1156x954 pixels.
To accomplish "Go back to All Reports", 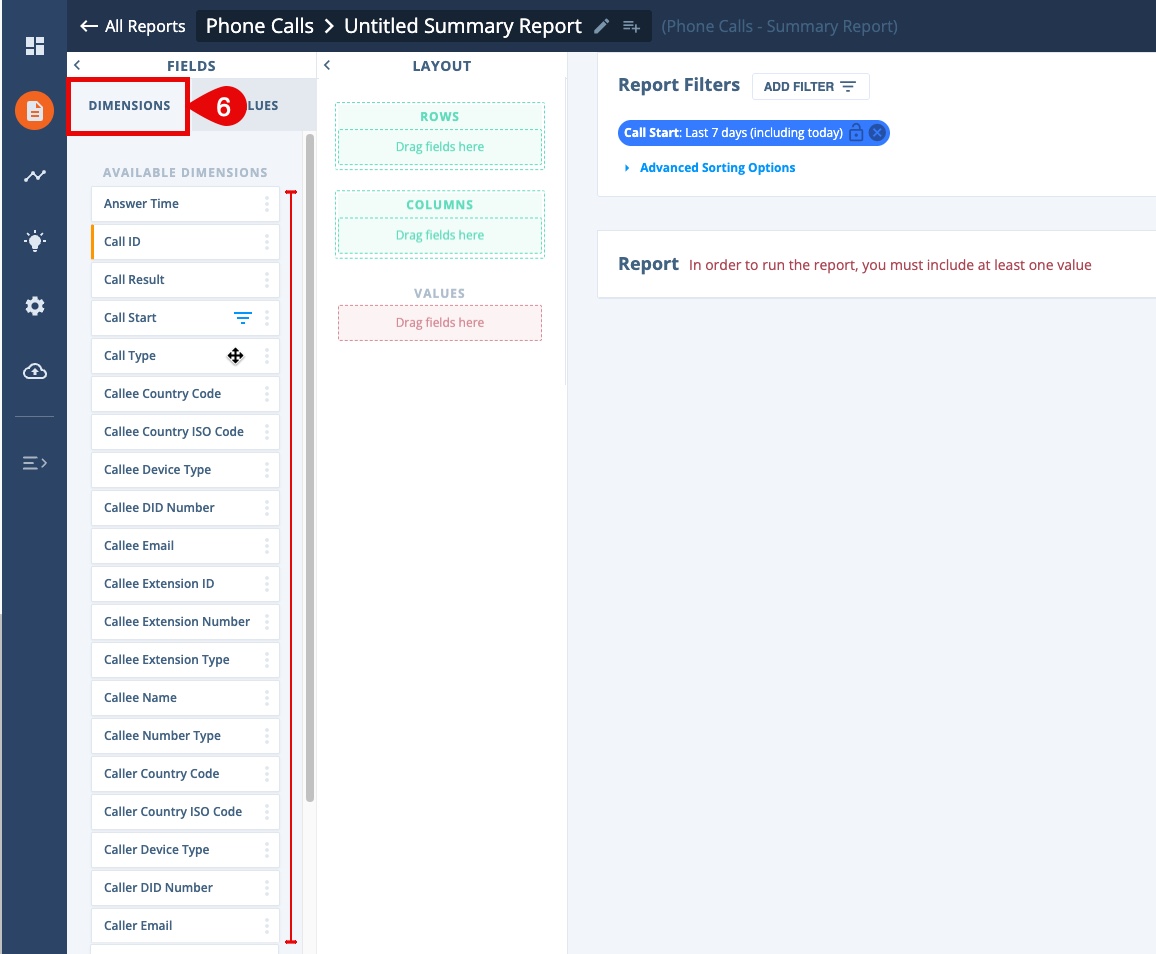I will click(x=133, y=27).
